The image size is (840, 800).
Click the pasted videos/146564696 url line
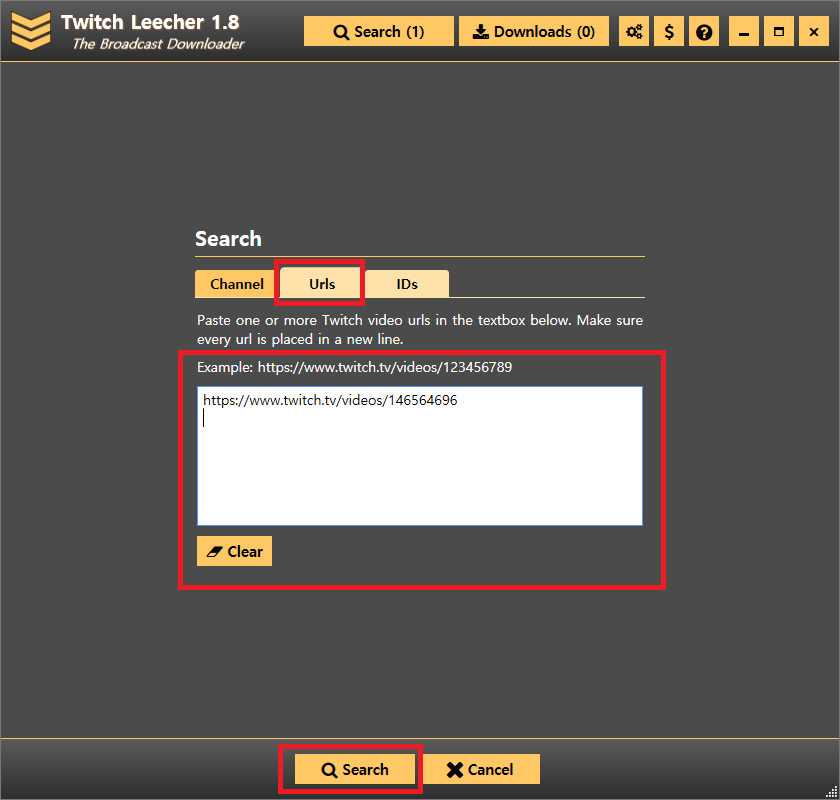(330, 401)
